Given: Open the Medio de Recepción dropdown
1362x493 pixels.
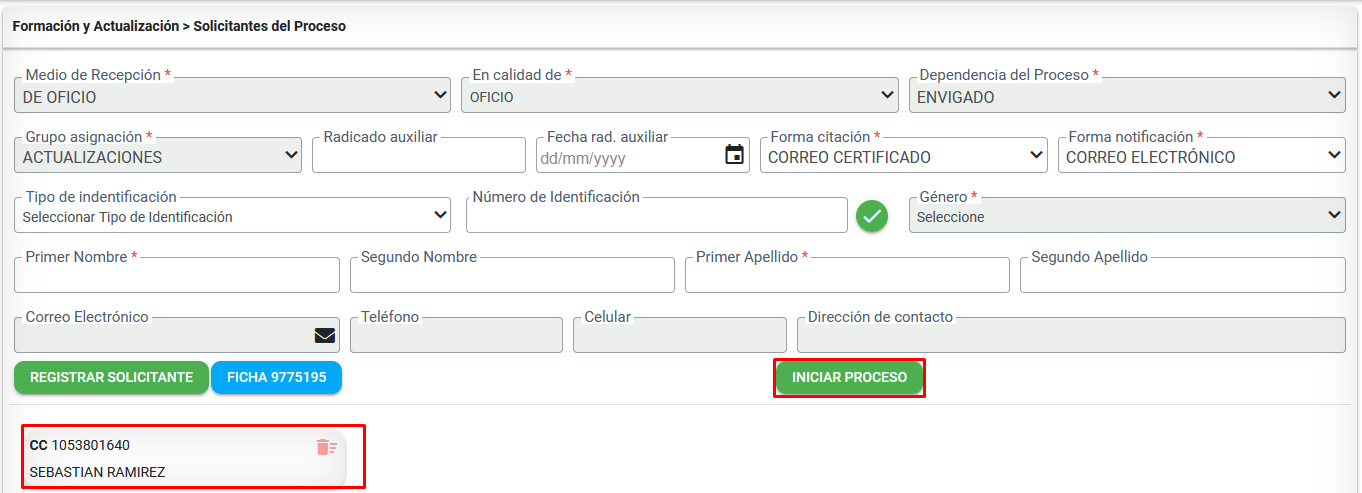Looking at the screenshot, I should [x=233, y=95].
